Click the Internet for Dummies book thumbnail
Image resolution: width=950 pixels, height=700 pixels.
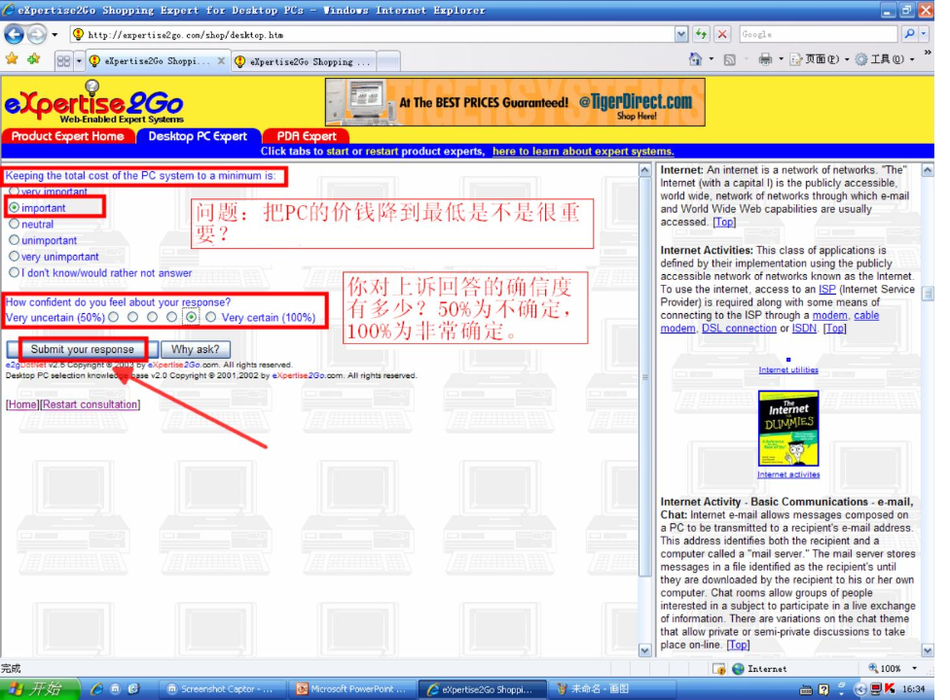(x=788, y=428)
